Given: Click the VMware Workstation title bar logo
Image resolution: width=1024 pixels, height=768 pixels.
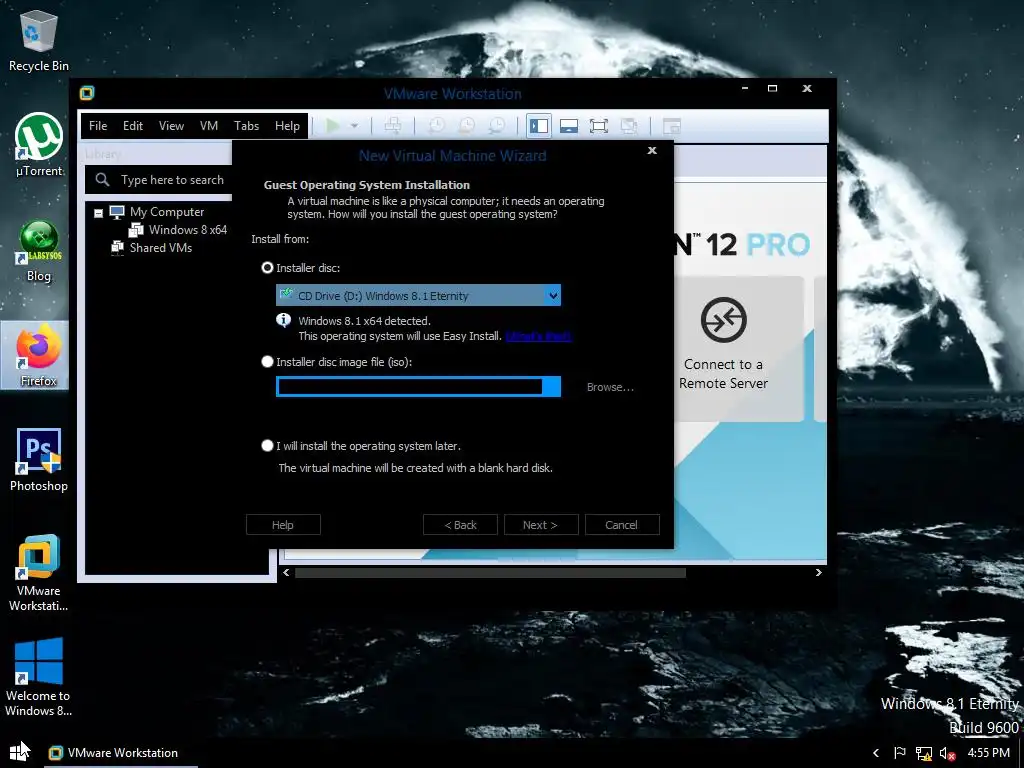Looking at the screenshot, I should (87, 93).
